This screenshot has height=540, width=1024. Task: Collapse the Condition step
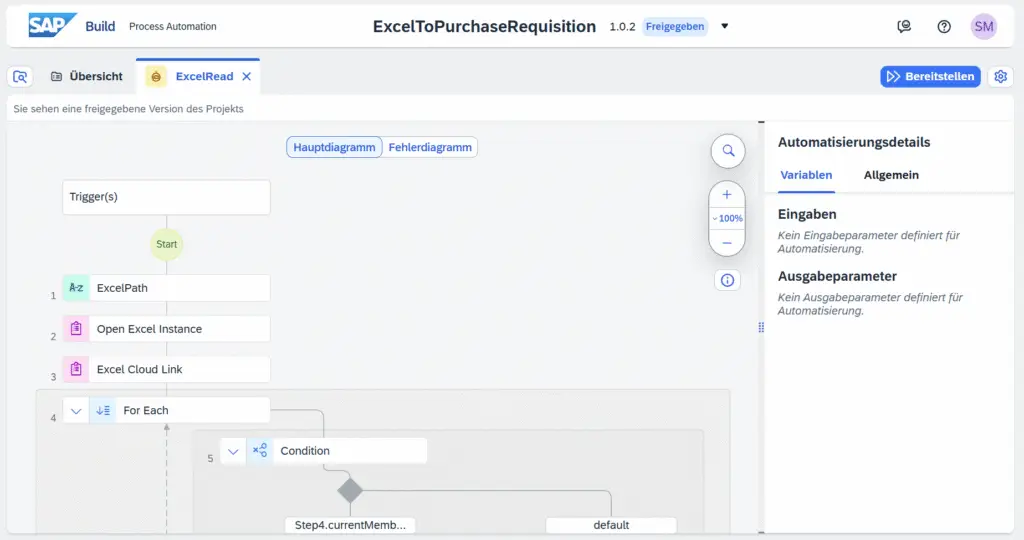[x=233, y=451]
